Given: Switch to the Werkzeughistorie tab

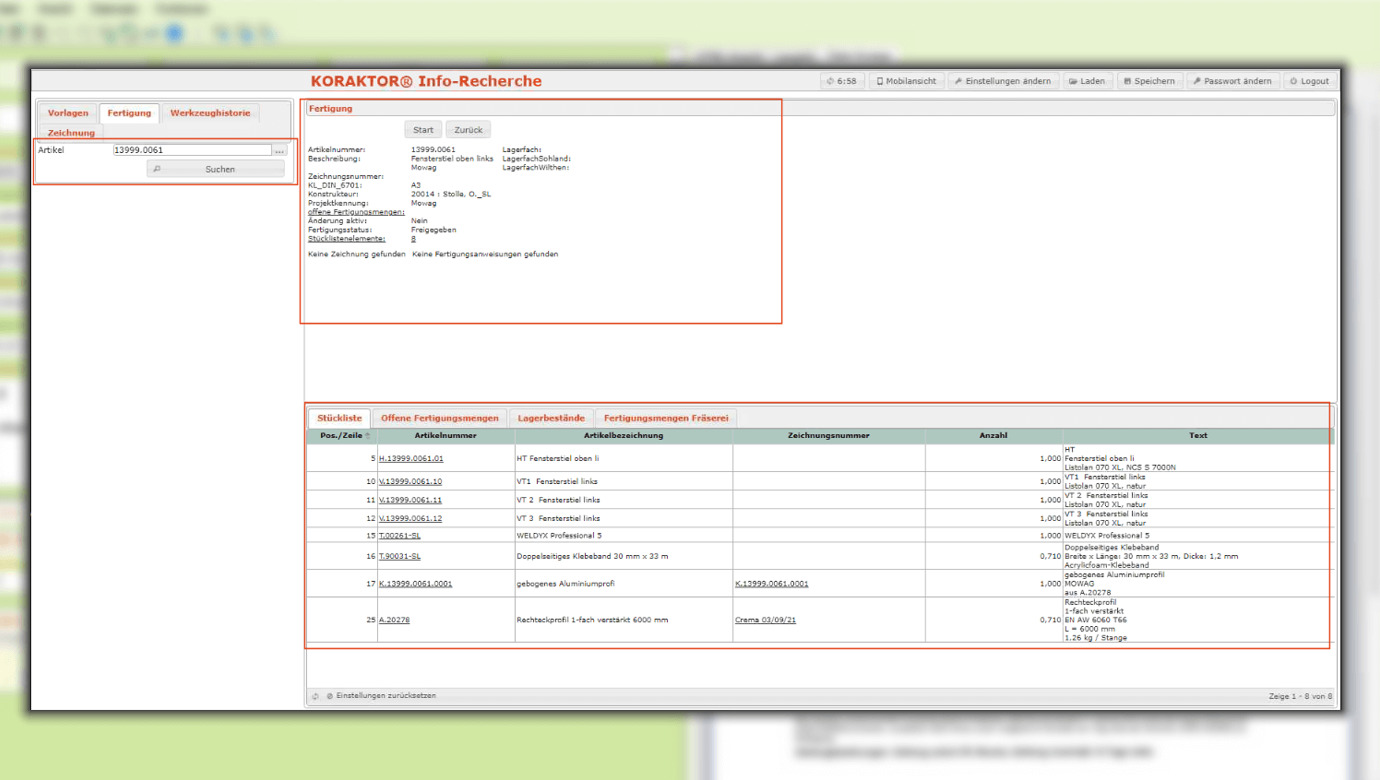Looking at the screenshot, I should [x=210, y=113].
